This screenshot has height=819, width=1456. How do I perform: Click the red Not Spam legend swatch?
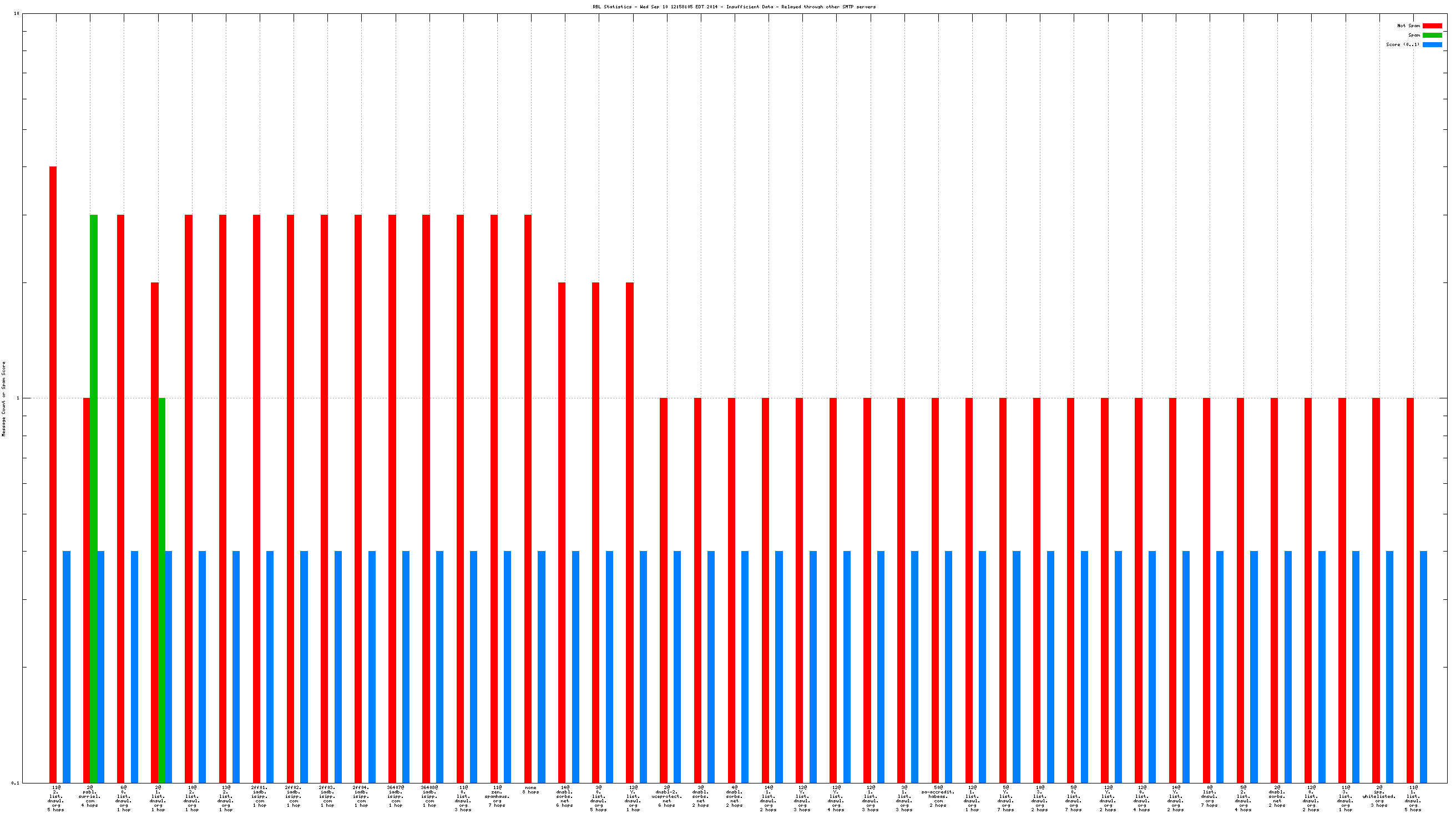point(1432,26)
